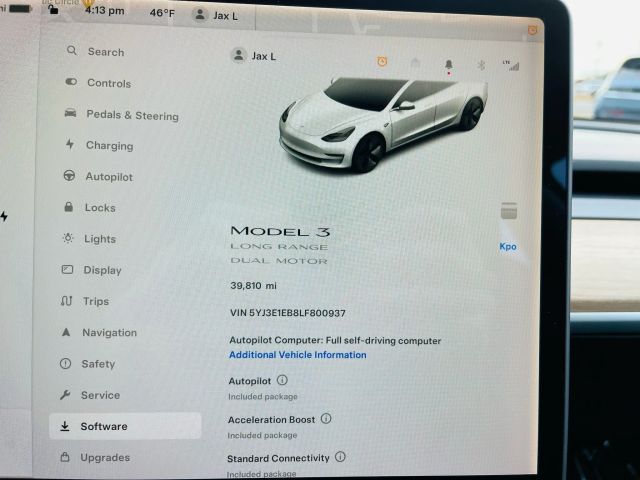Open Additional Vehicle Information link
The width and height of the screenshot is (640, 480).
point(298,355)
